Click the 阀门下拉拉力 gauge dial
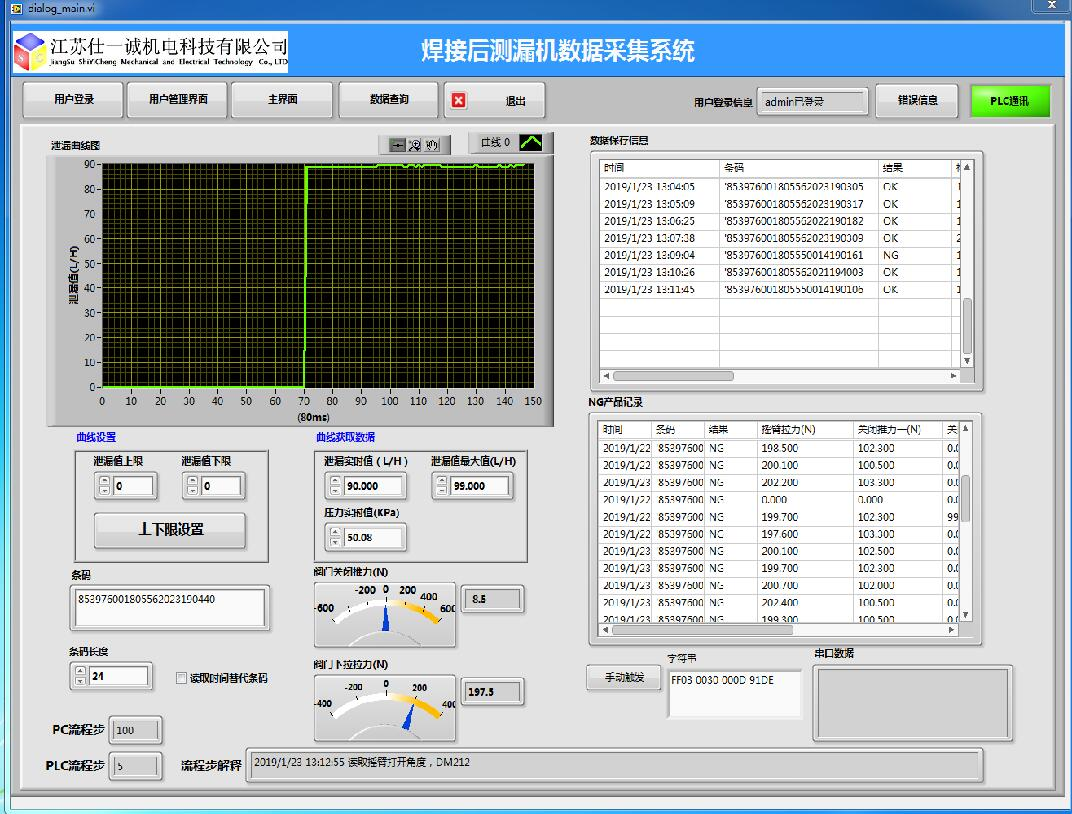This screenshot has width=1072, height=814. tap(385, 708)
